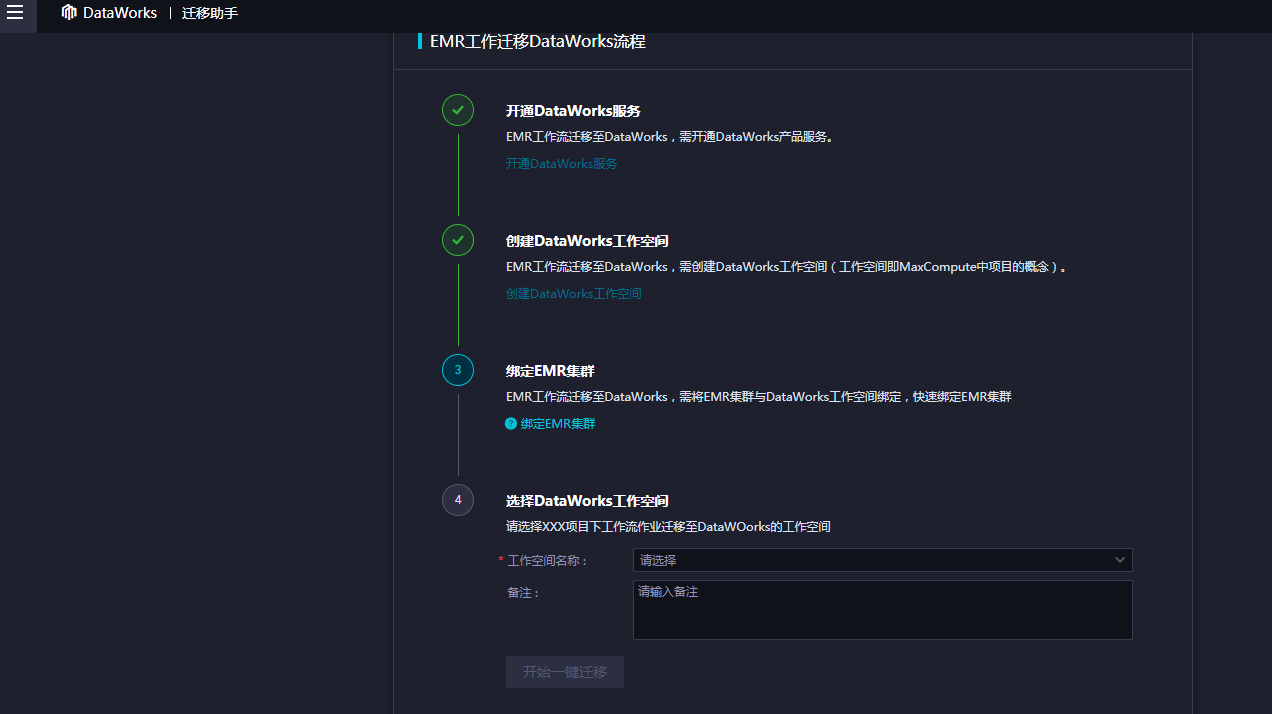Screen dimensions: 1272x714
Task: Click the step 2 completed checkmark icon
Action: (x=458, y=240)
